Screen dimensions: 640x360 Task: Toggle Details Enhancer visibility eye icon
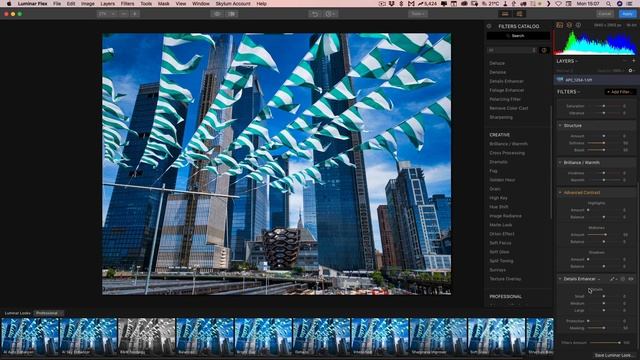click(x=631, y=279)
